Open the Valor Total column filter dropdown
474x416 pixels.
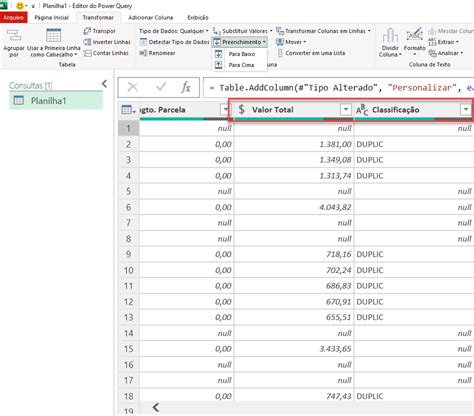click(x=346, y=109)
